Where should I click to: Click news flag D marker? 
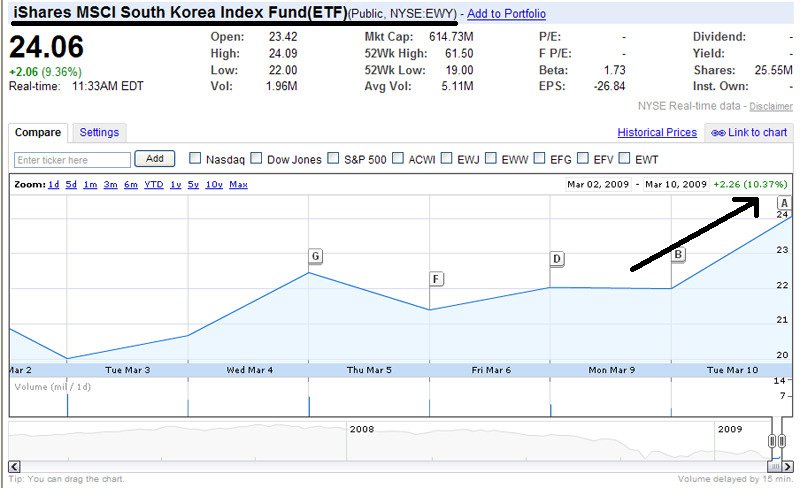(x=557, y=259)
